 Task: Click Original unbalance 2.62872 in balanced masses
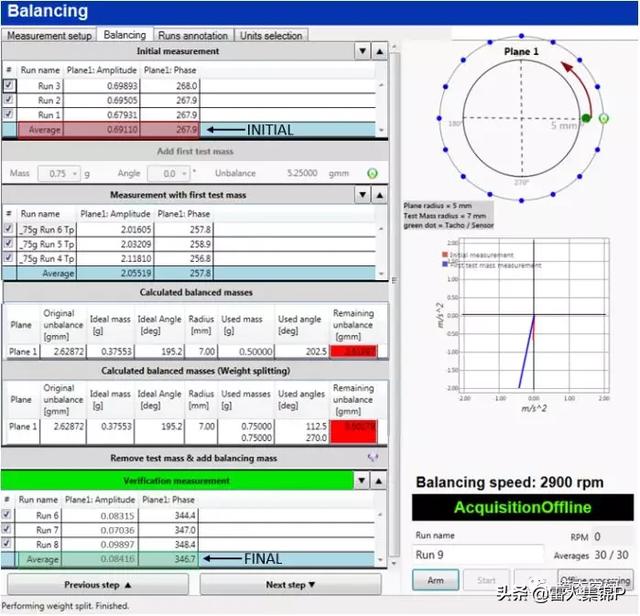click(x=69, y=351)
